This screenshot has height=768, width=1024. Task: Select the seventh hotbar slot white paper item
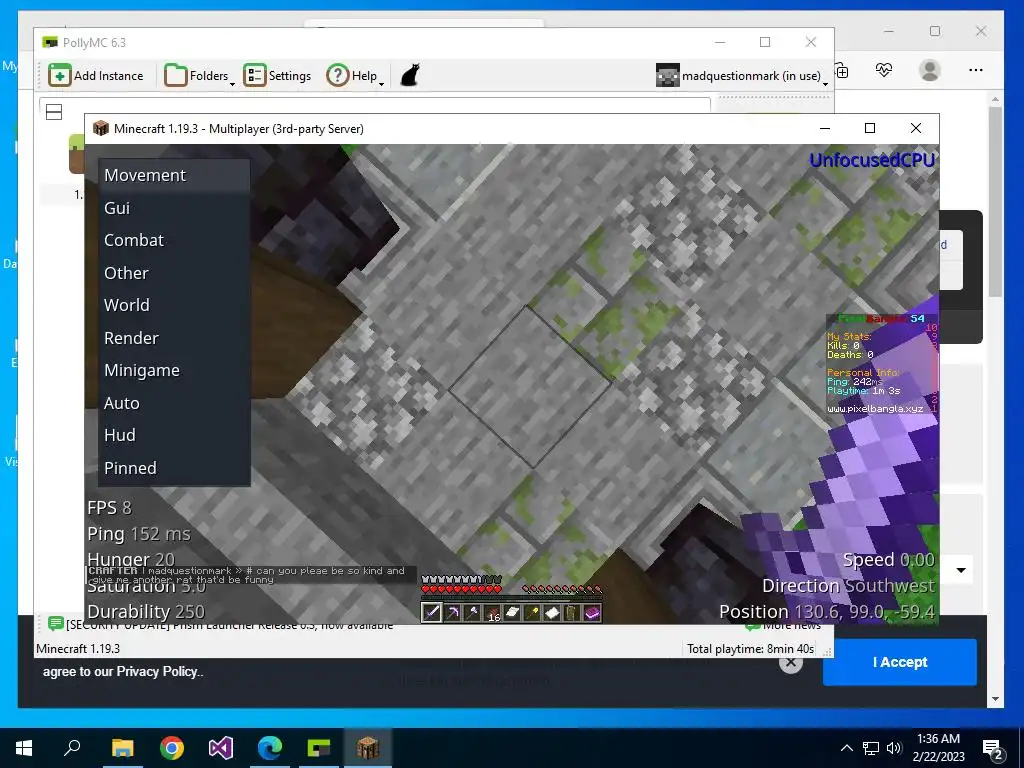[552, 613]
